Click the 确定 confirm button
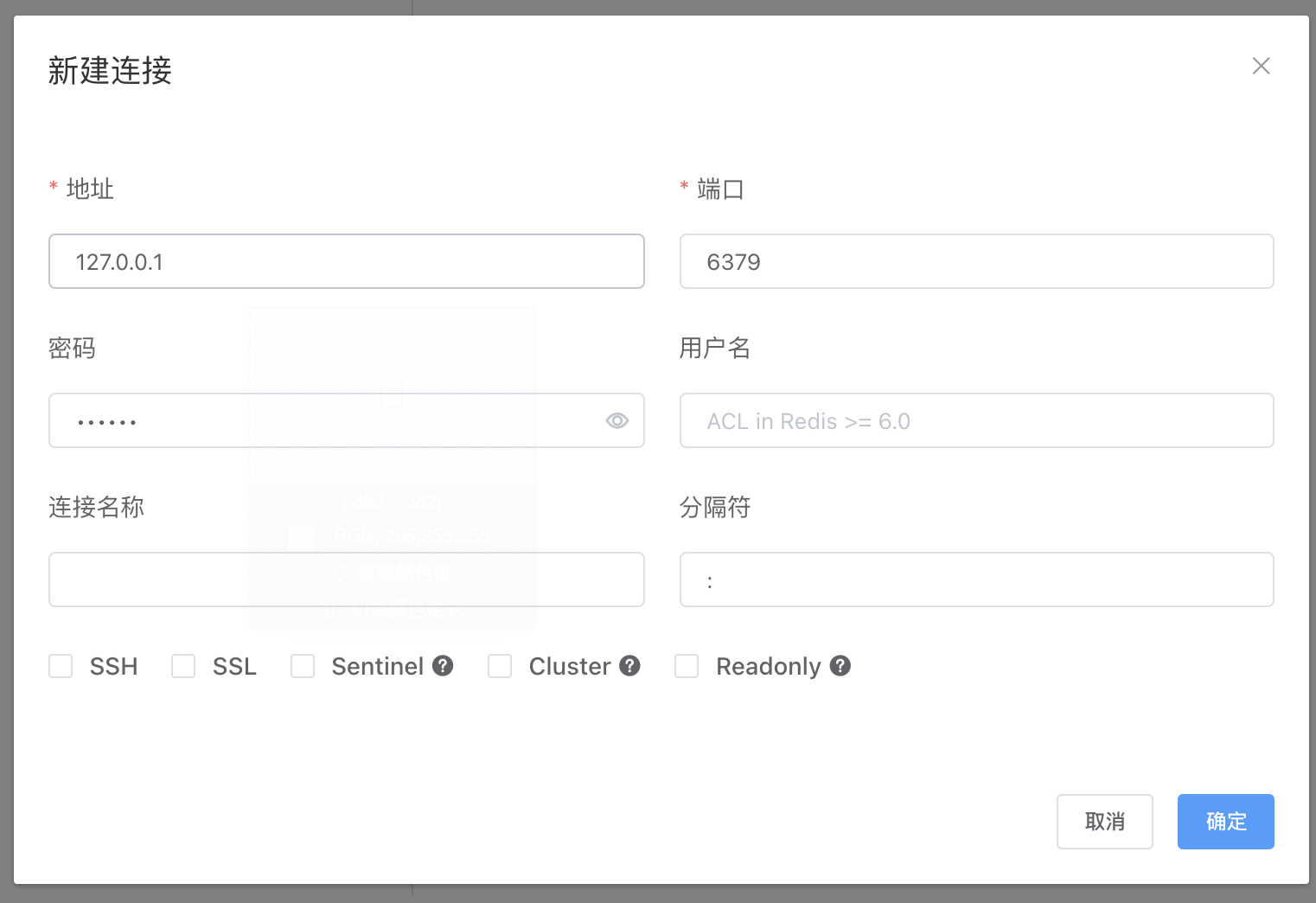 tap(1225, 822)
